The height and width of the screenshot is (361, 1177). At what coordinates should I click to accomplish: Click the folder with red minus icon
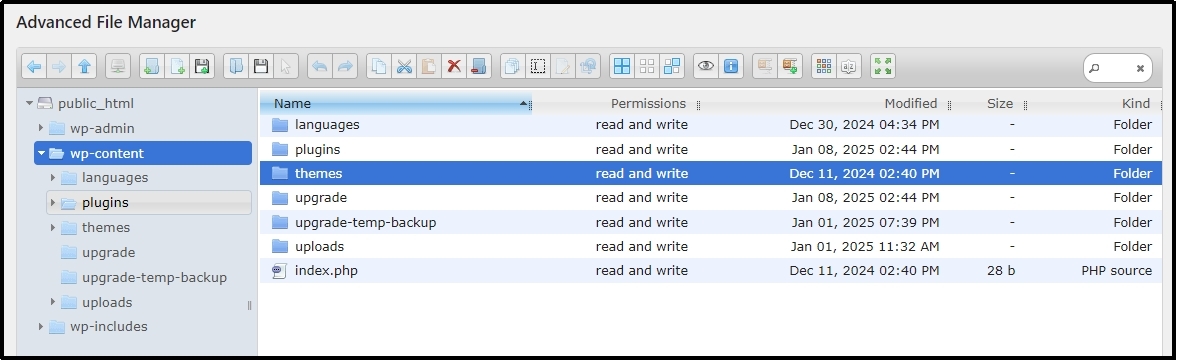tap(478, 66)
